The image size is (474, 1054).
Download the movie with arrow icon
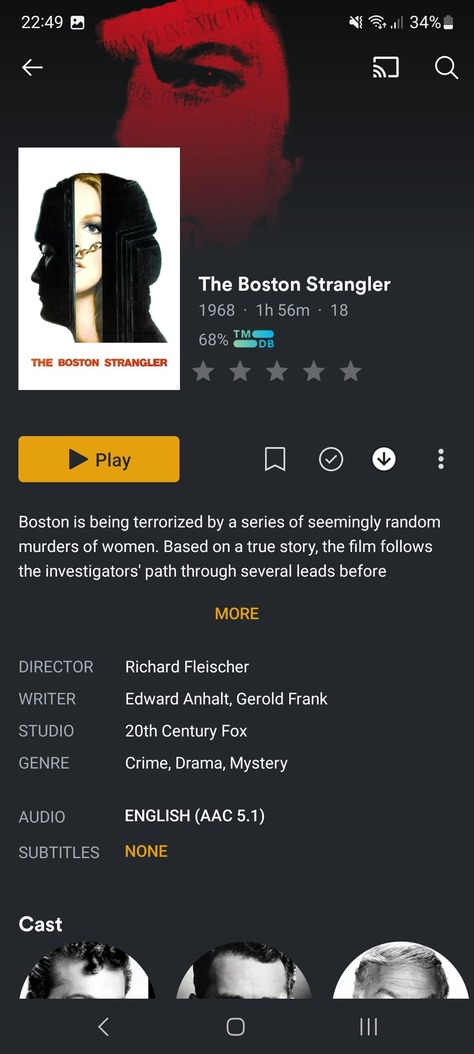384,459
